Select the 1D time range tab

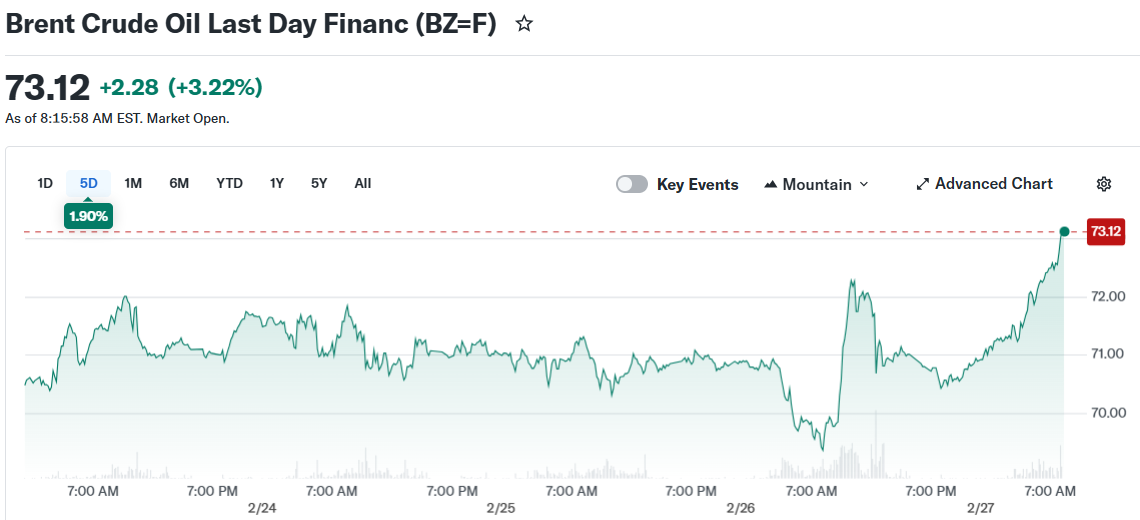coord(45,183)
